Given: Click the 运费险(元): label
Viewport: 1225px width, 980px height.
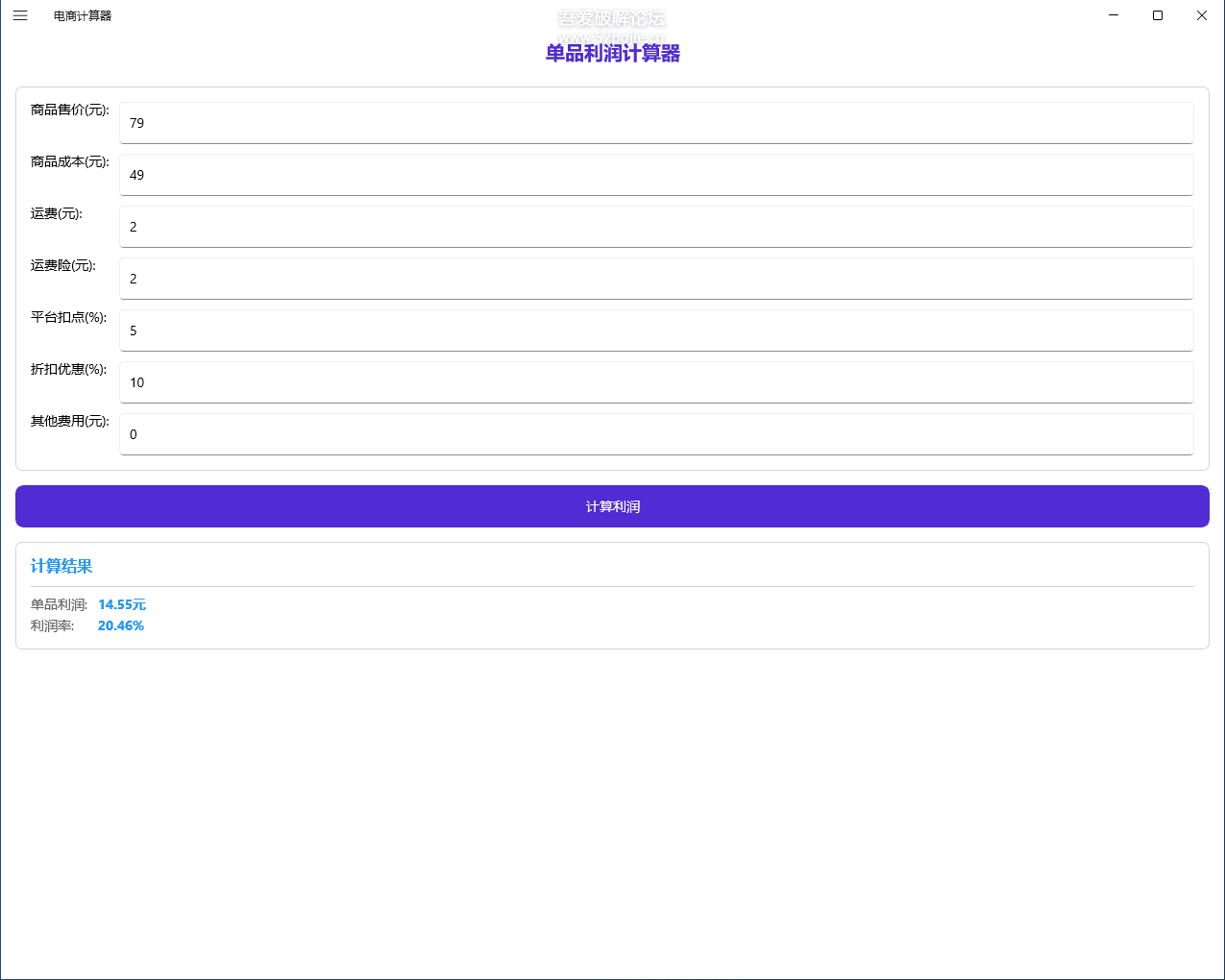Looking at the screenshot, I should pyautogui.click(x=63, y=265).
